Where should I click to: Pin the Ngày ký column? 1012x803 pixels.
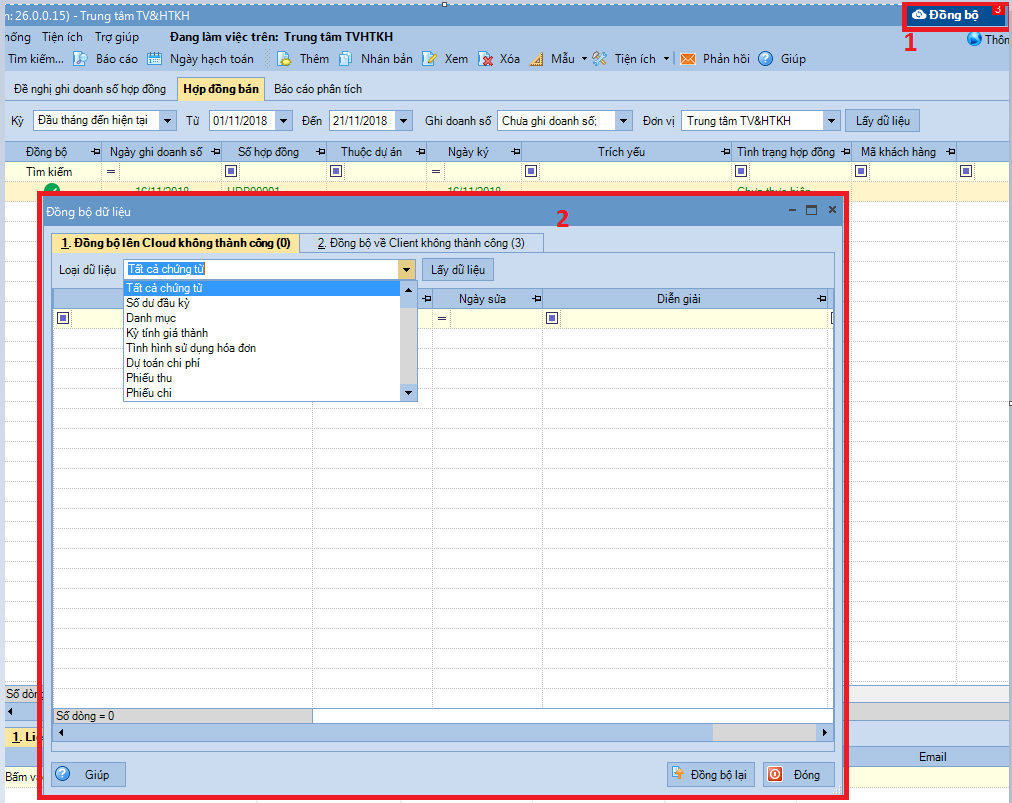click(515, 152)
